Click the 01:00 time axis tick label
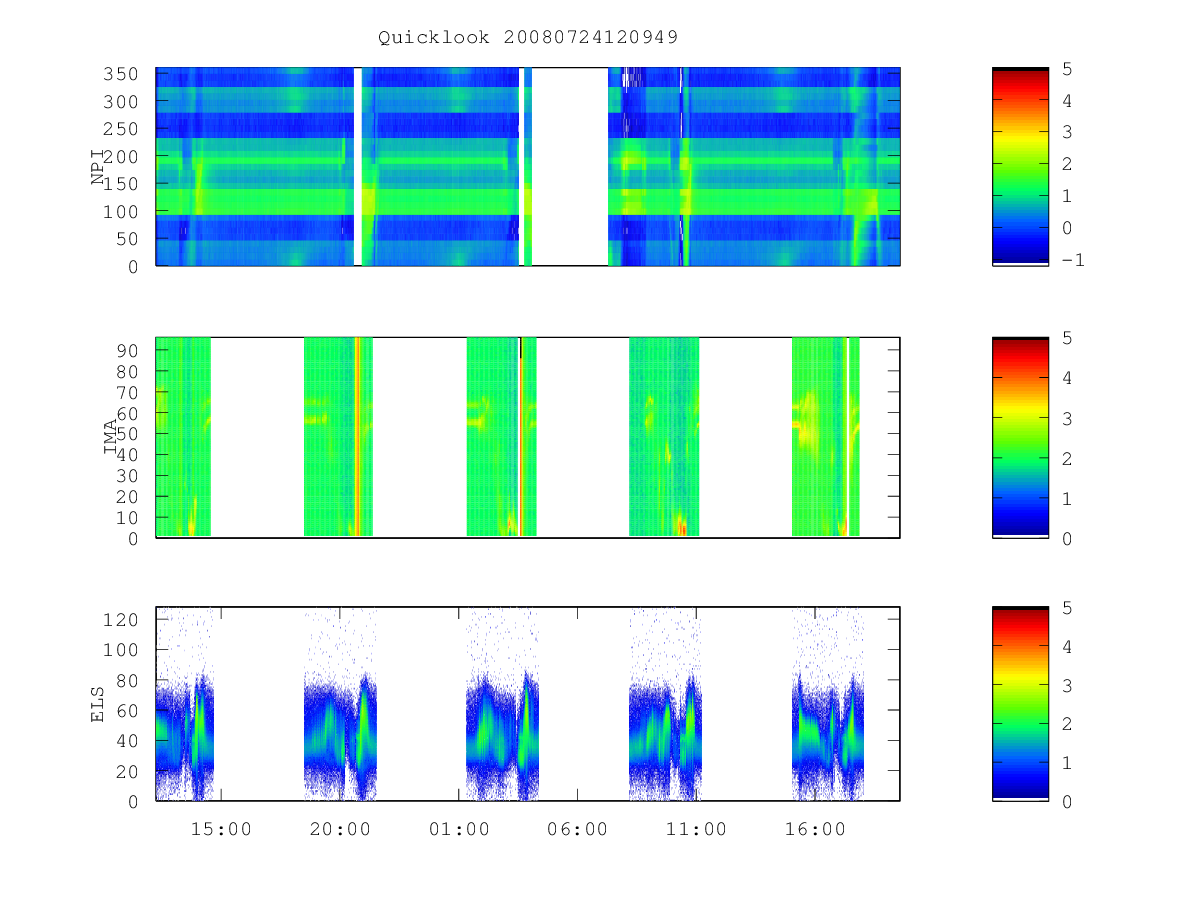Viewport: 1200px width, 900px height. point(459,829)
